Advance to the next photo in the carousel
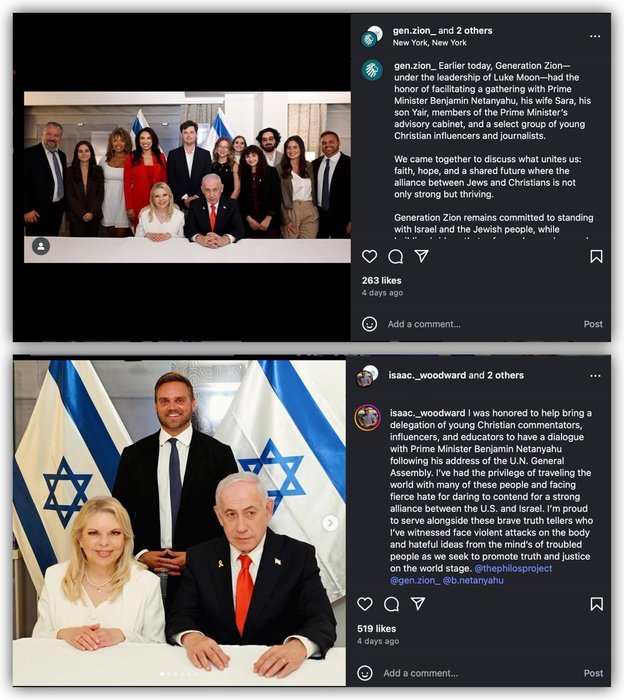This screenshot has height=700, width=624. [x=330, y=523]
